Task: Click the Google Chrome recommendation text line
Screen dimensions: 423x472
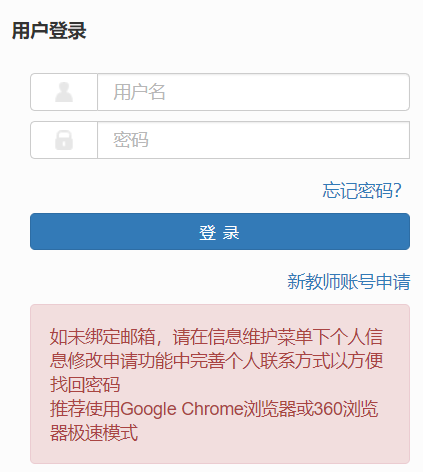Action: [x=214, y=409]
